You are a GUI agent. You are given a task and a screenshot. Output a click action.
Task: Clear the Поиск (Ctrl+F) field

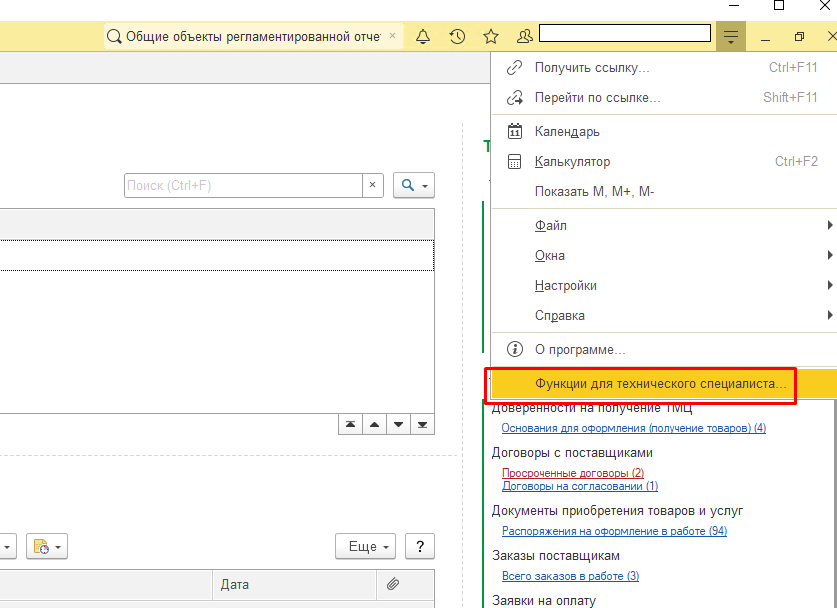coord(373,185)
